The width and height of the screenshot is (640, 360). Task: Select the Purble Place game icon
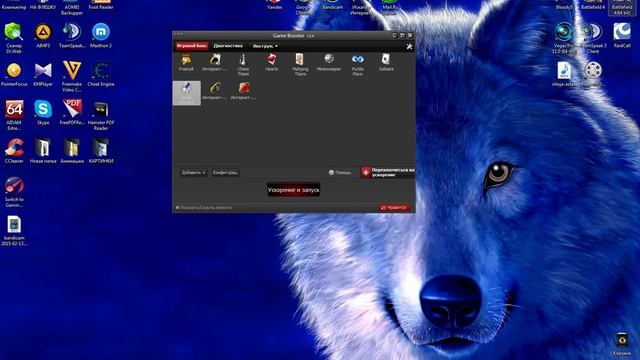(358, 64)
